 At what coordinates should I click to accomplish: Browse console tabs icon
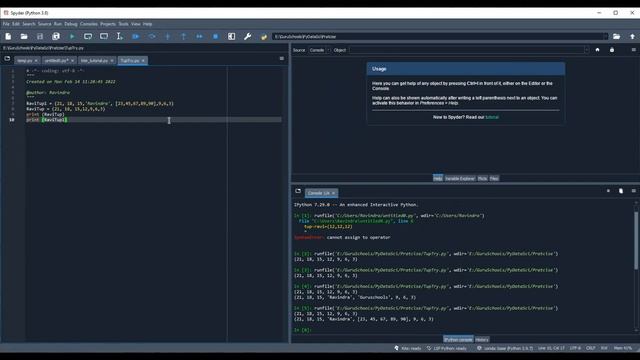click(x=298, y=191)
